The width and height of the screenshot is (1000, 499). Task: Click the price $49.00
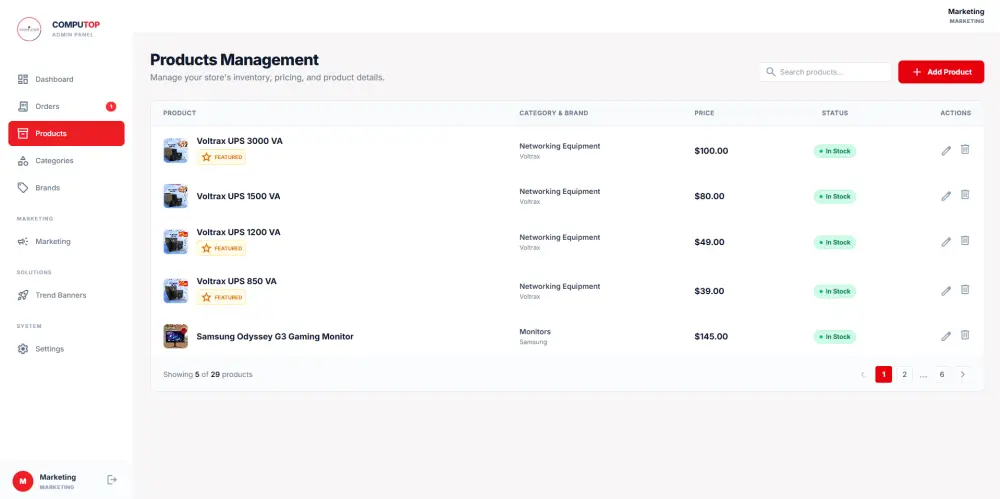click(x=709, y=242)
